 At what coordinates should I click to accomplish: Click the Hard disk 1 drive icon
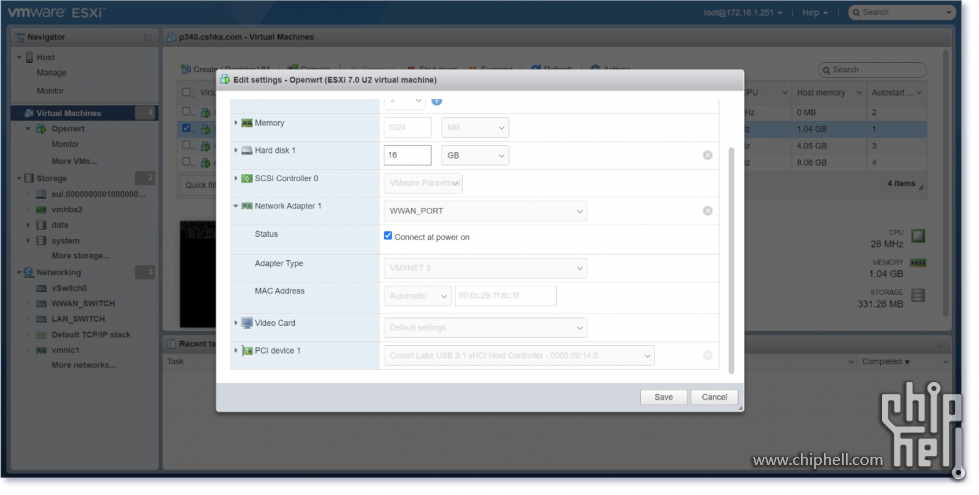247,150
